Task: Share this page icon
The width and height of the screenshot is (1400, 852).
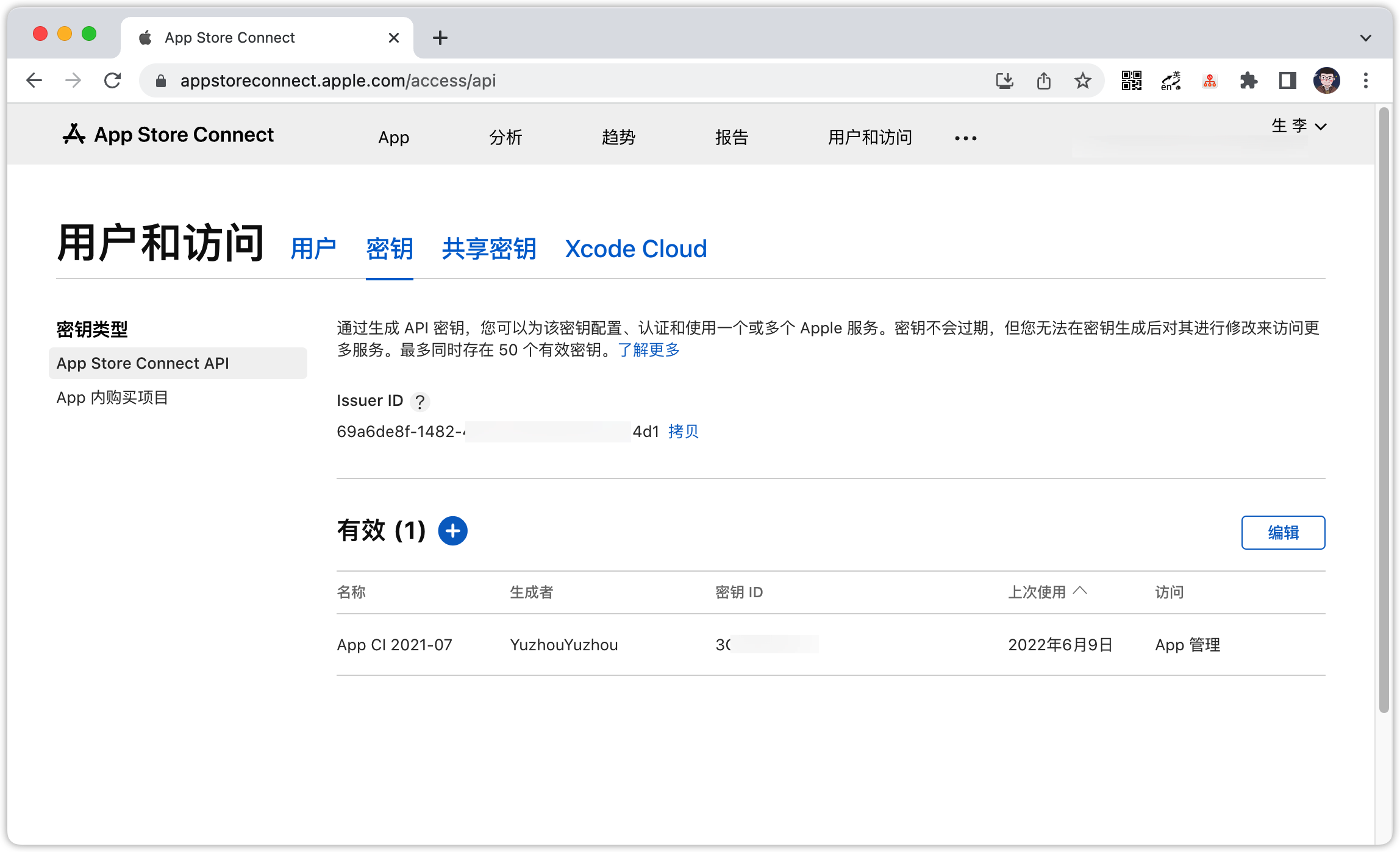Action: pos(1044,80)
